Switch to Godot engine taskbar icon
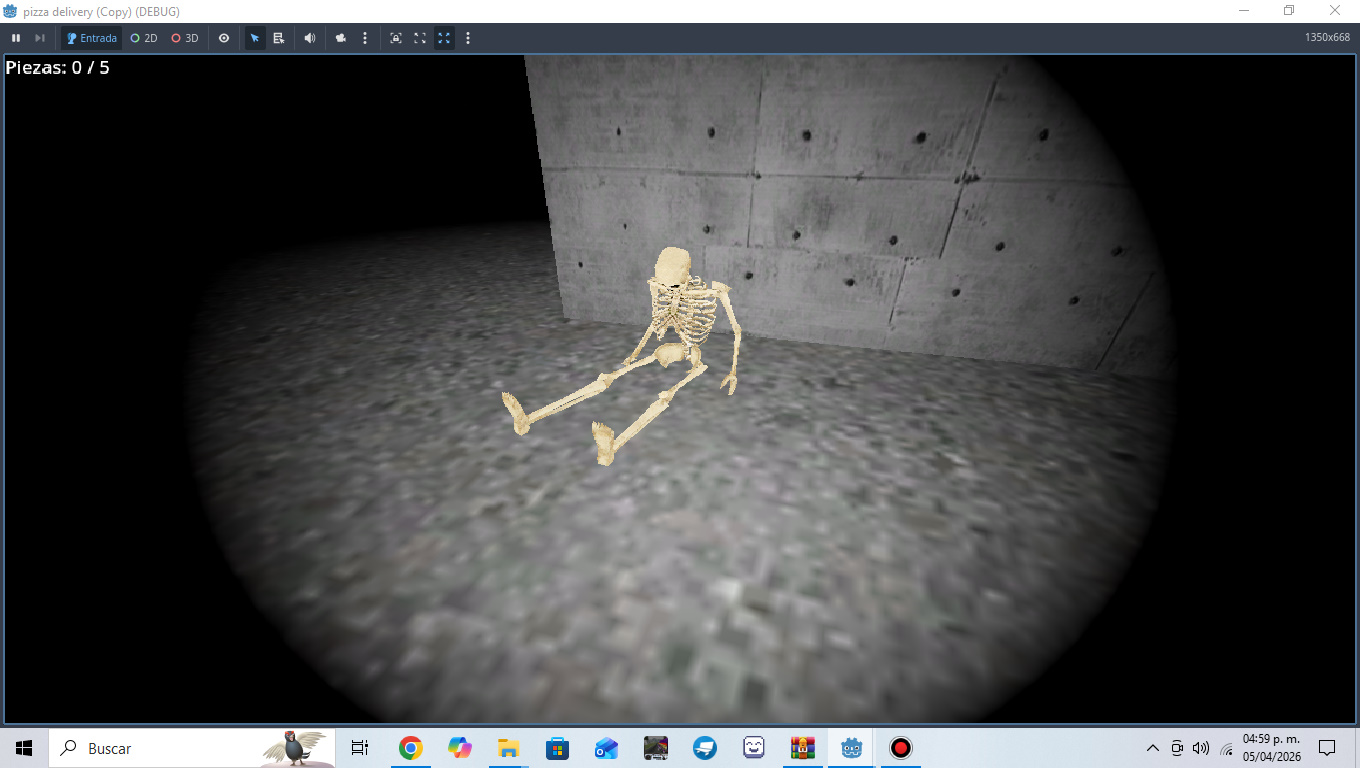This screenshot has width=1360, height=768. (852, 748)
